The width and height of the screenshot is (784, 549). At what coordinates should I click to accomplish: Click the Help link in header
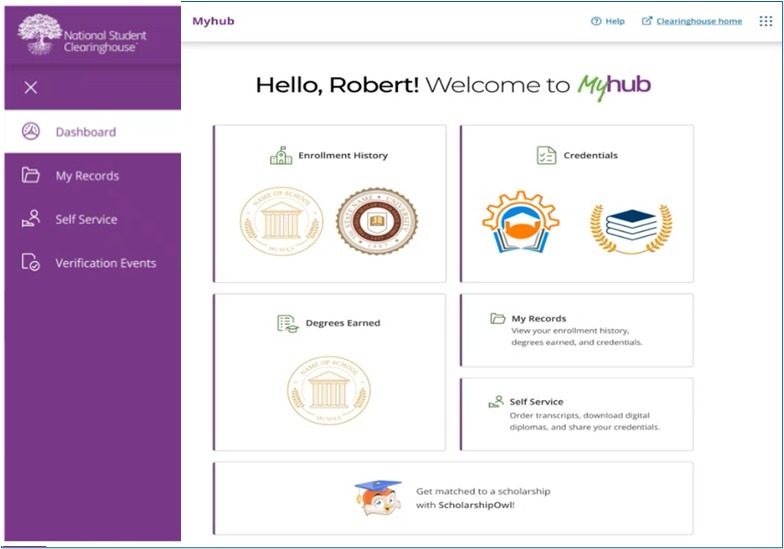click(x=614, y=21)
